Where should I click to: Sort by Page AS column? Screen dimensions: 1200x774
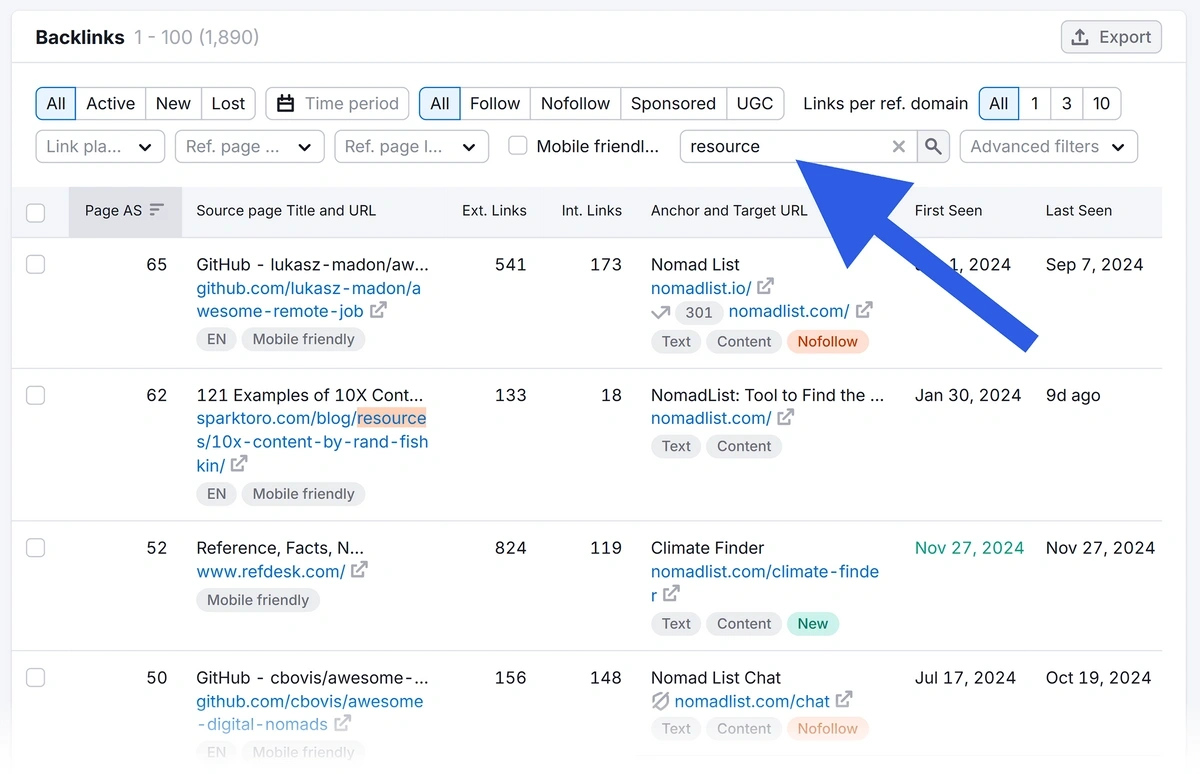coord(125,210)
